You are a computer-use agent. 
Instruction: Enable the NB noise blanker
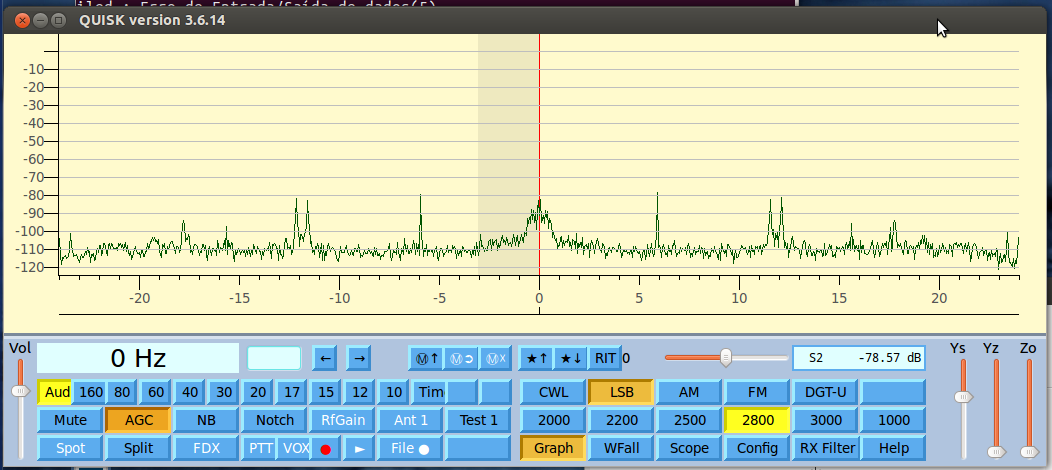click(206, 420)
